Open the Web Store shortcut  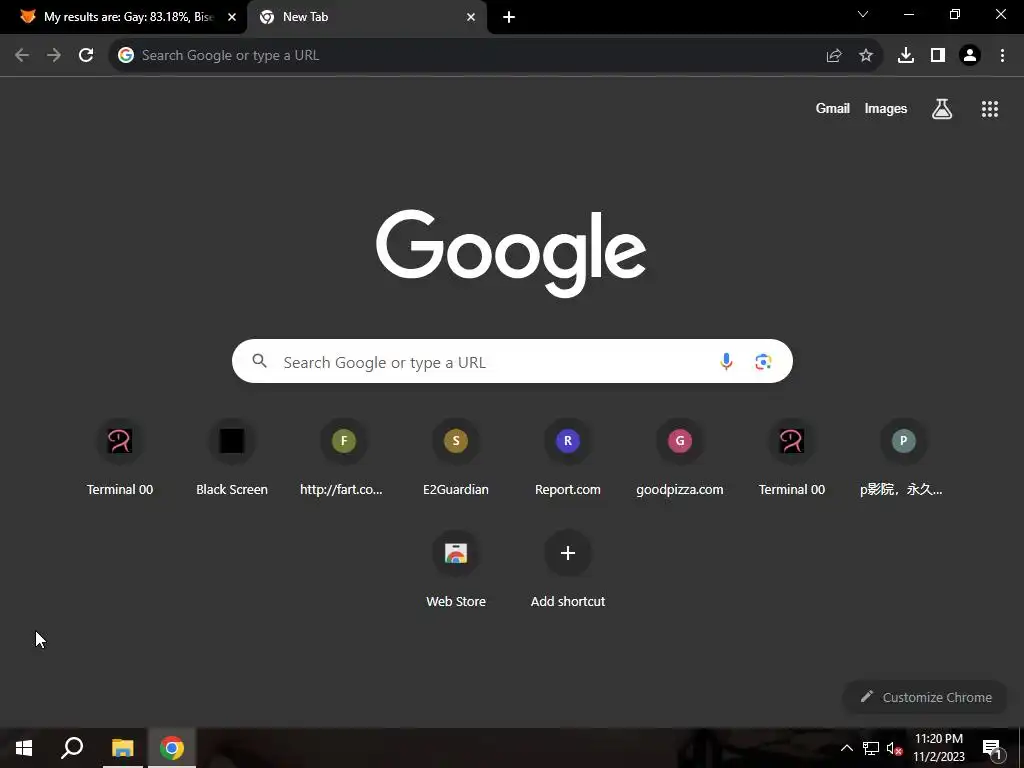[x=456, y=571]
